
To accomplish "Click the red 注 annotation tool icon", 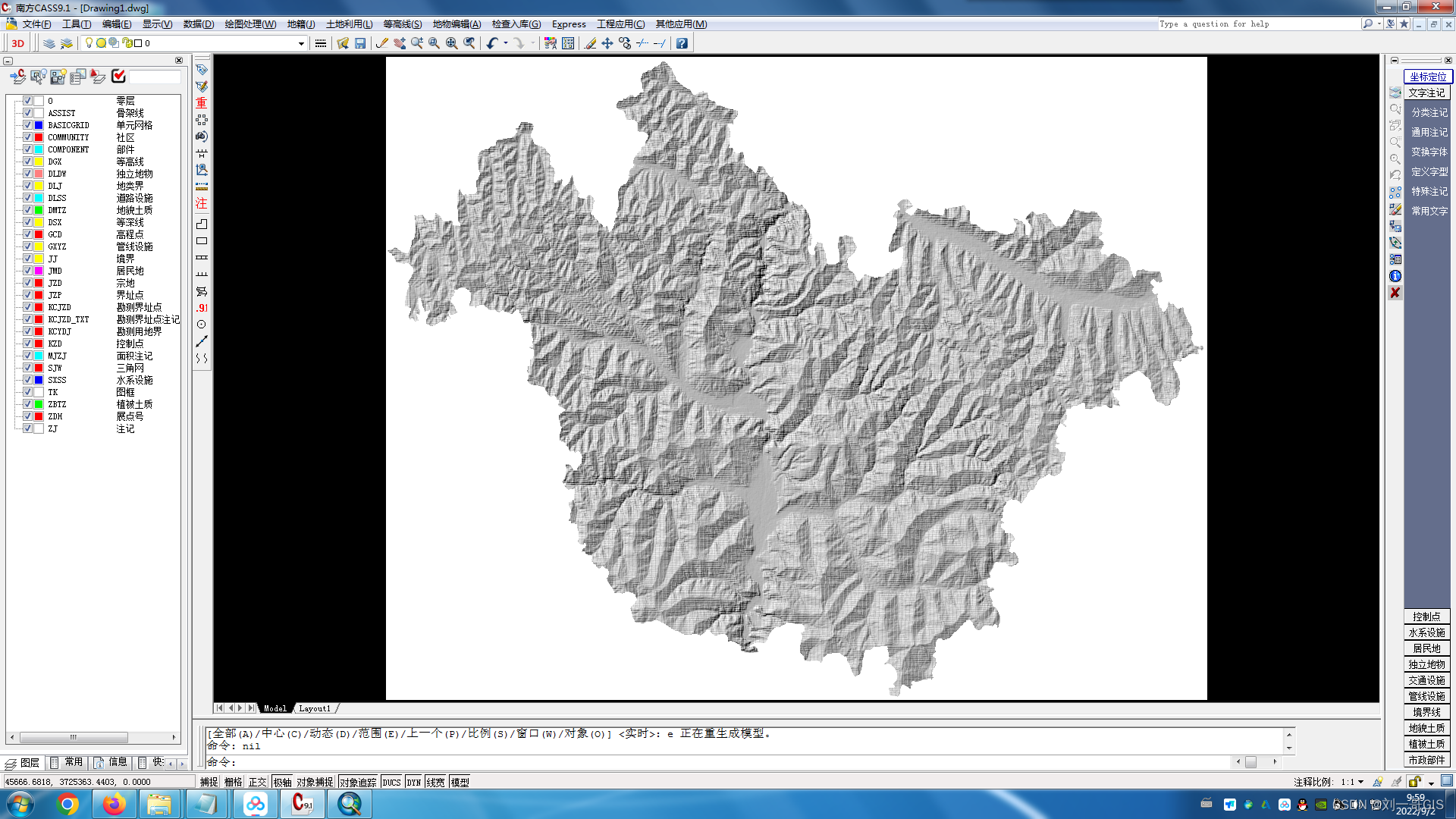I will point(201,203).
